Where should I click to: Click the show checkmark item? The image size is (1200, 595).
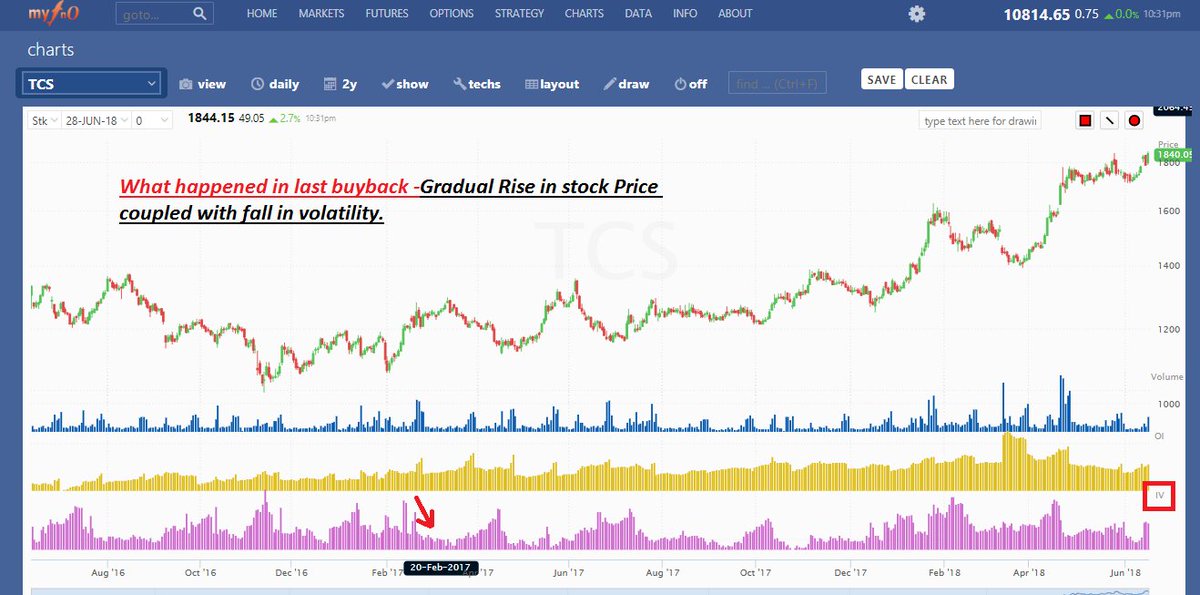pyautogui.click(x=405, y=84)
